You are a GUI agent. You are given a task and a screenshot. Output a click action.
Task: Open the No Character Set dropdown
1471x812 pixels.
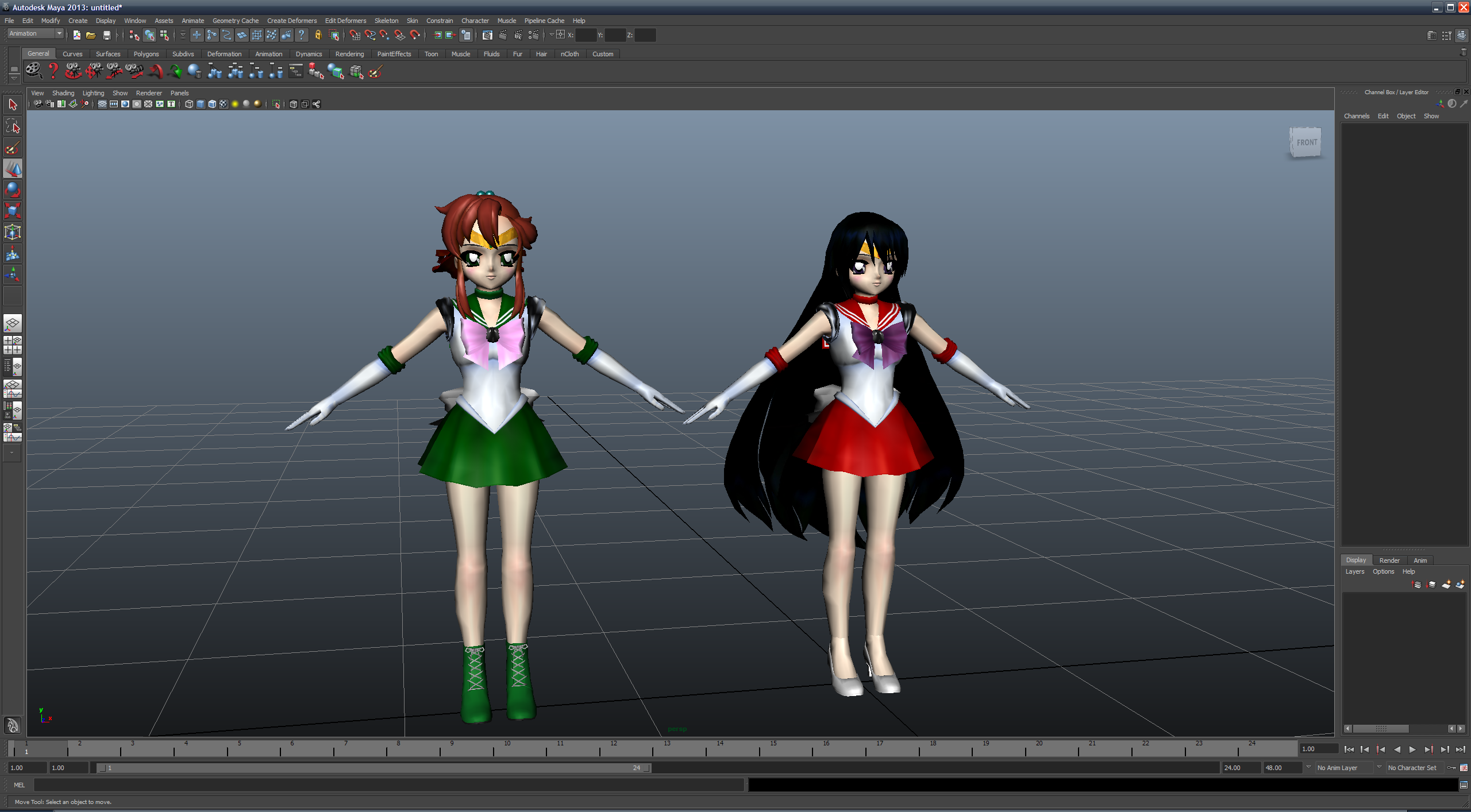[1416, 768]
